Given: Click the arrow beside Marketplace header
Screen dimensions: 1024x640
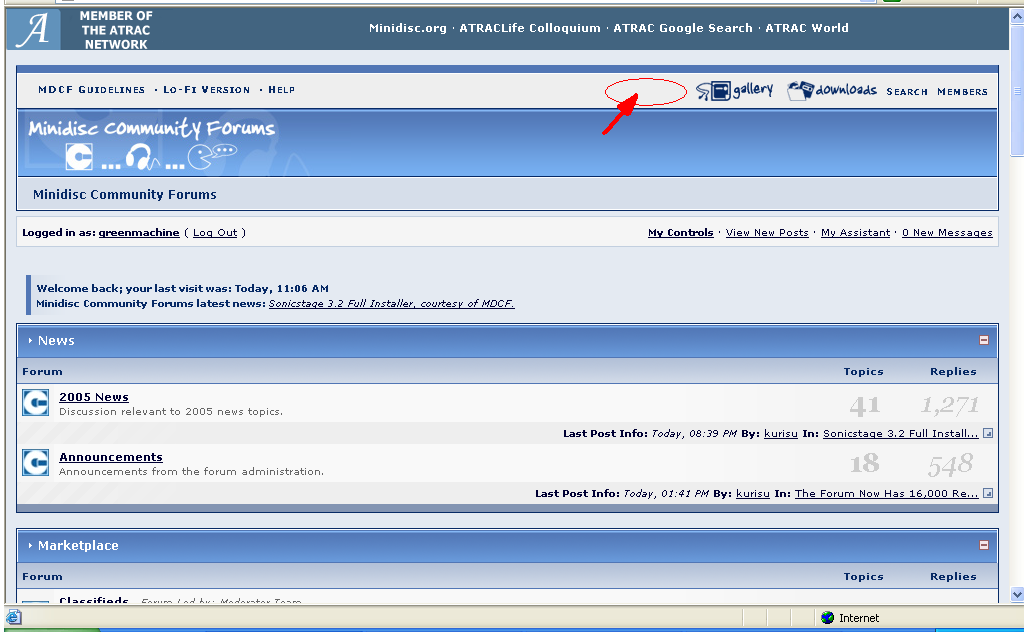Looking at the screenshot, I should point(30,545).
